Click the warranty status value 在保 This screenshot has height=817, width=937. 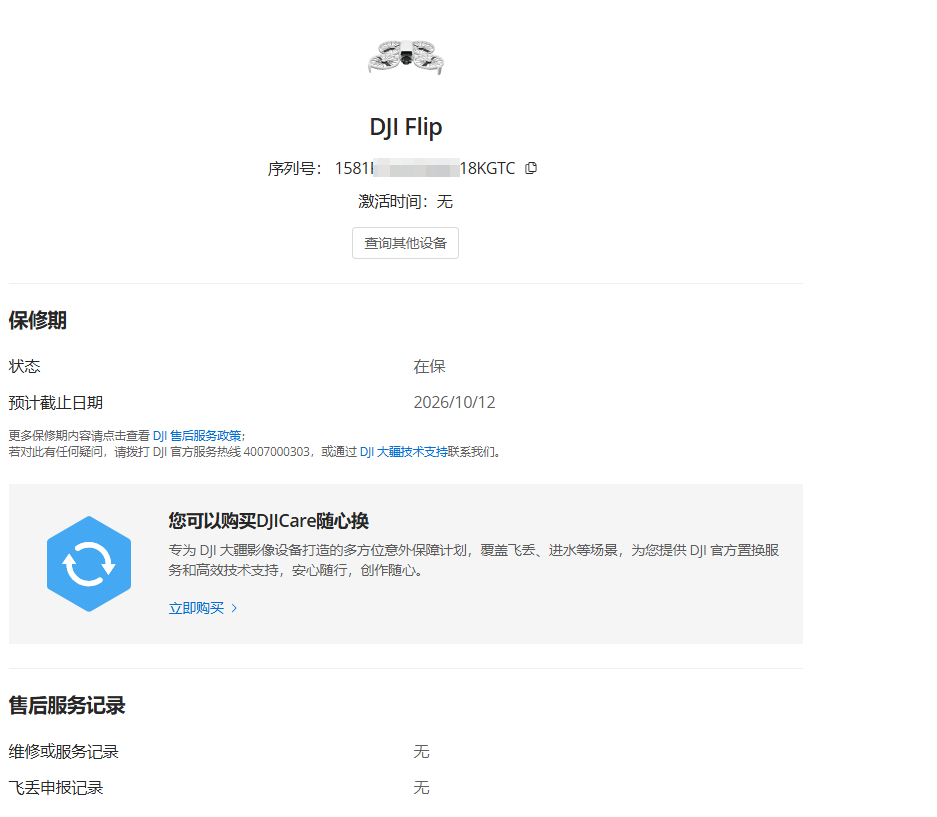429,366
